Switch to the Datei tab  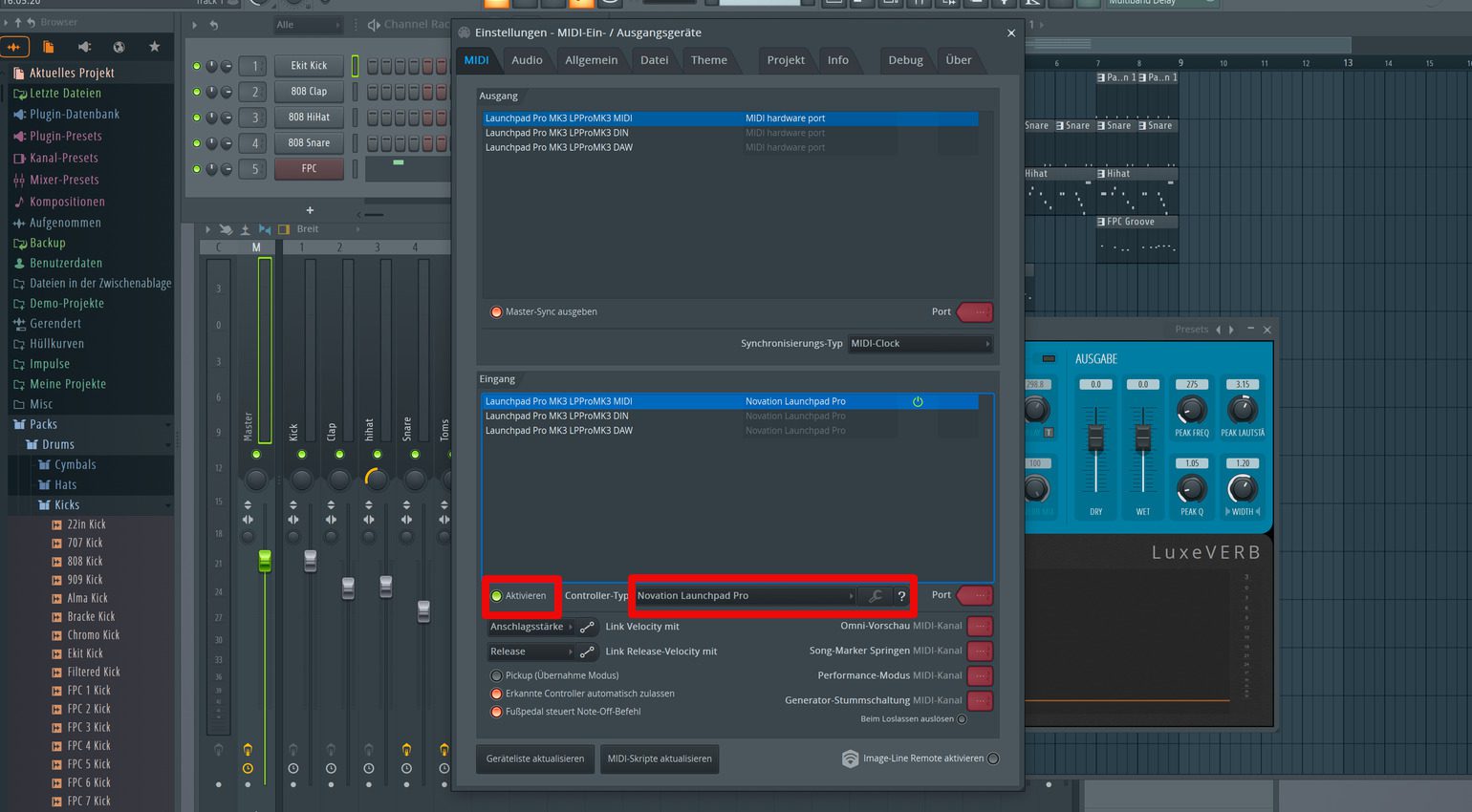tap(654, 59)
